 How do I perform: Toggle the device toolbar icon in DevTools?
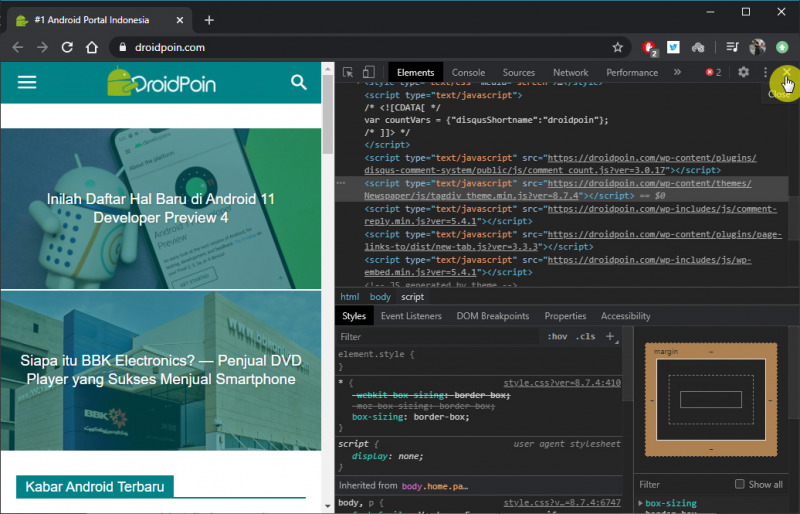tap(368, 72)
